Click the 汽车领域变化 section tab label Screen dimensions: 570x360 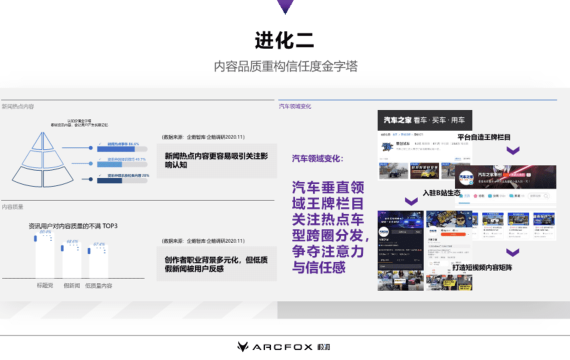(295, 107)
